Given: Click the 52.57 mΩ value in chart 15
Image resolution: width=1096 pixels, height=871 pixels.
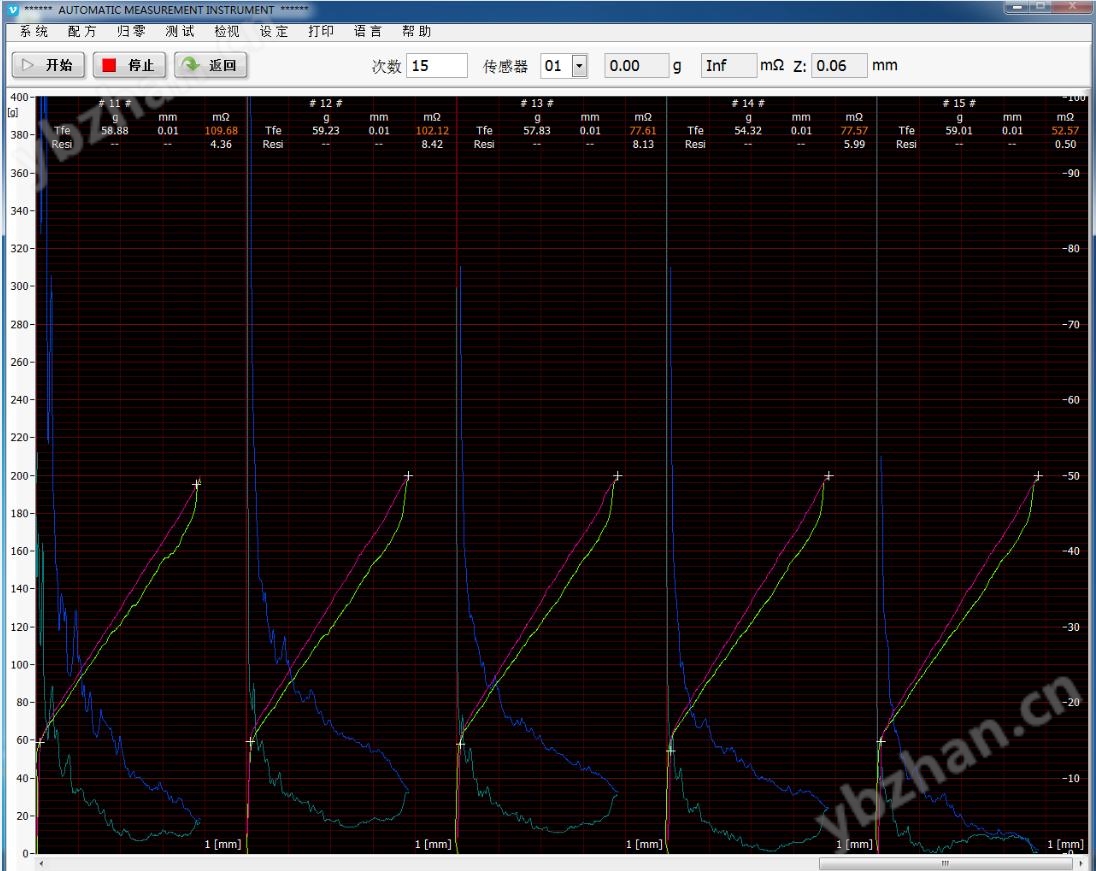Looking at the screenshot, I should coord(1065,131).
